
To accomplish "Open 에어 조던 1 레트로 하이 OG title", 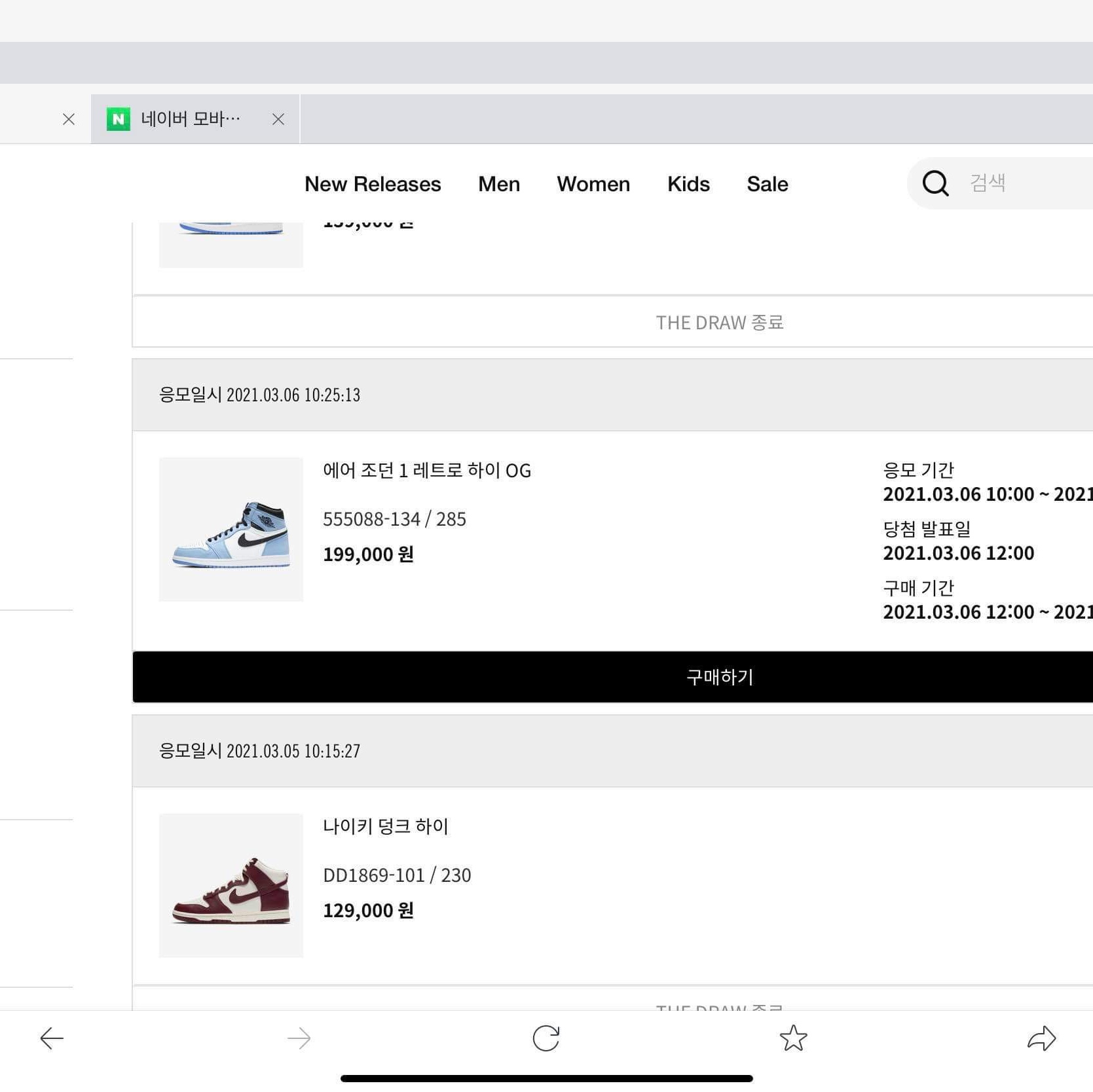I will click(x=427, y=471).
